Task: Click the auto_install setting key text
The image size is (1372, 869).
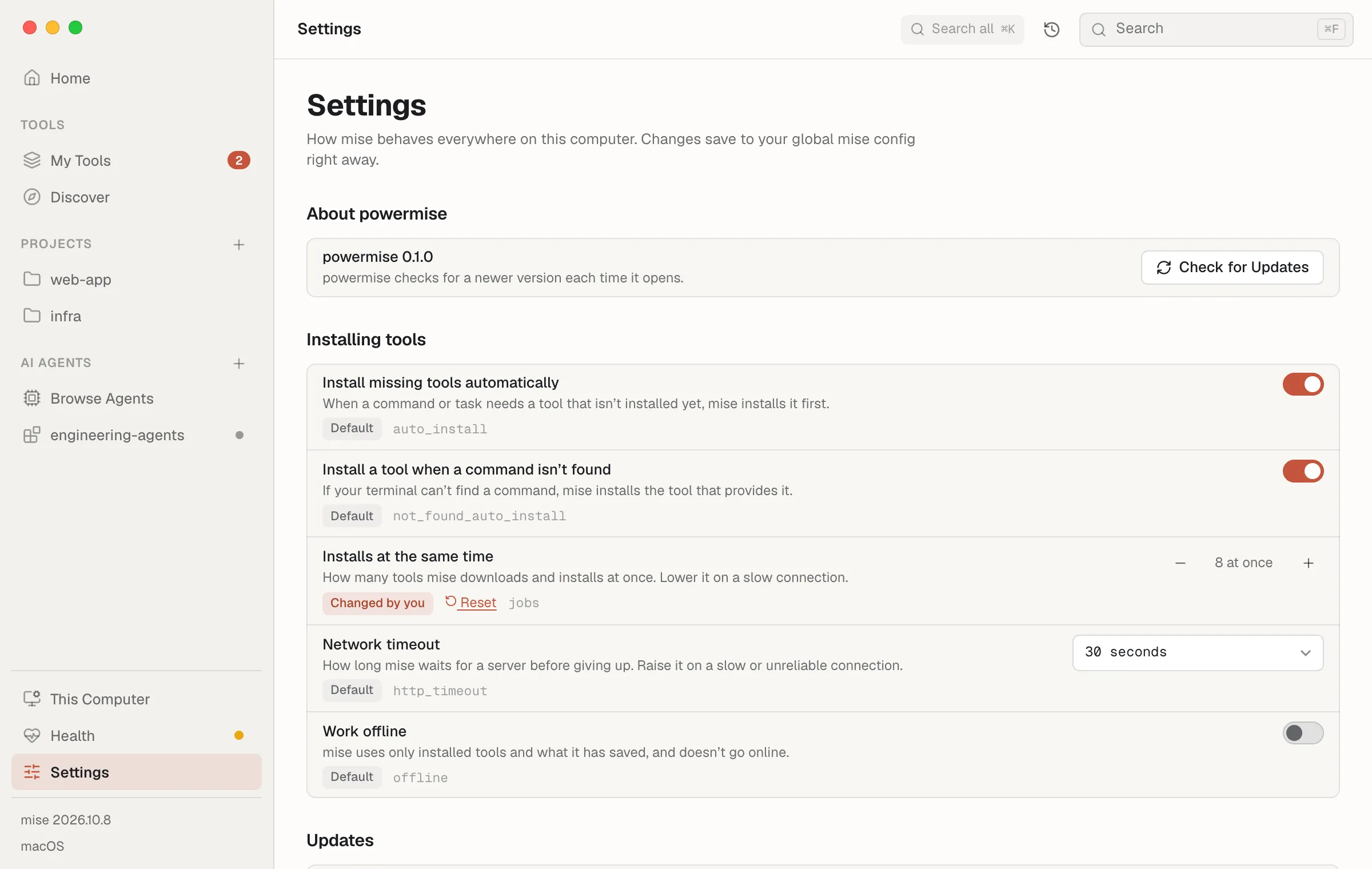Action: (x=440, y=429)
